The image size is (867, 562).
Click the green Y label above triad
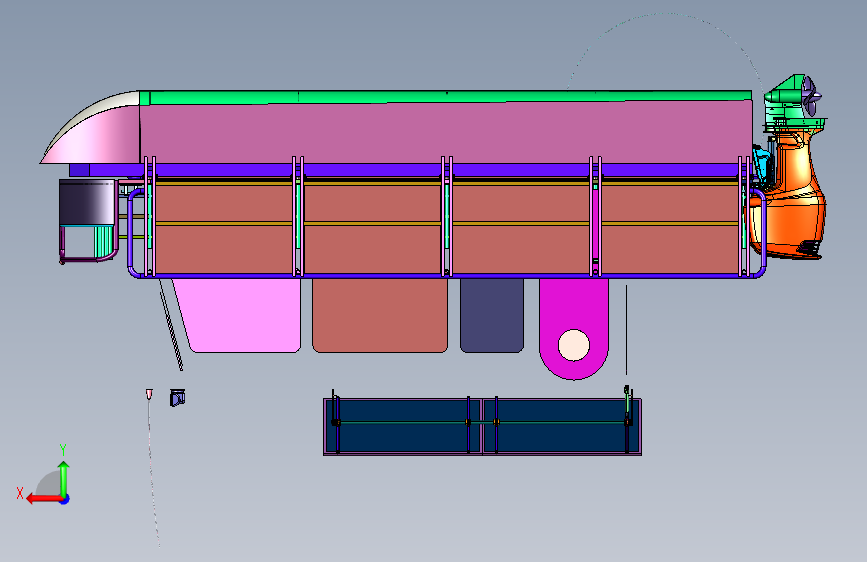point(63,450)
